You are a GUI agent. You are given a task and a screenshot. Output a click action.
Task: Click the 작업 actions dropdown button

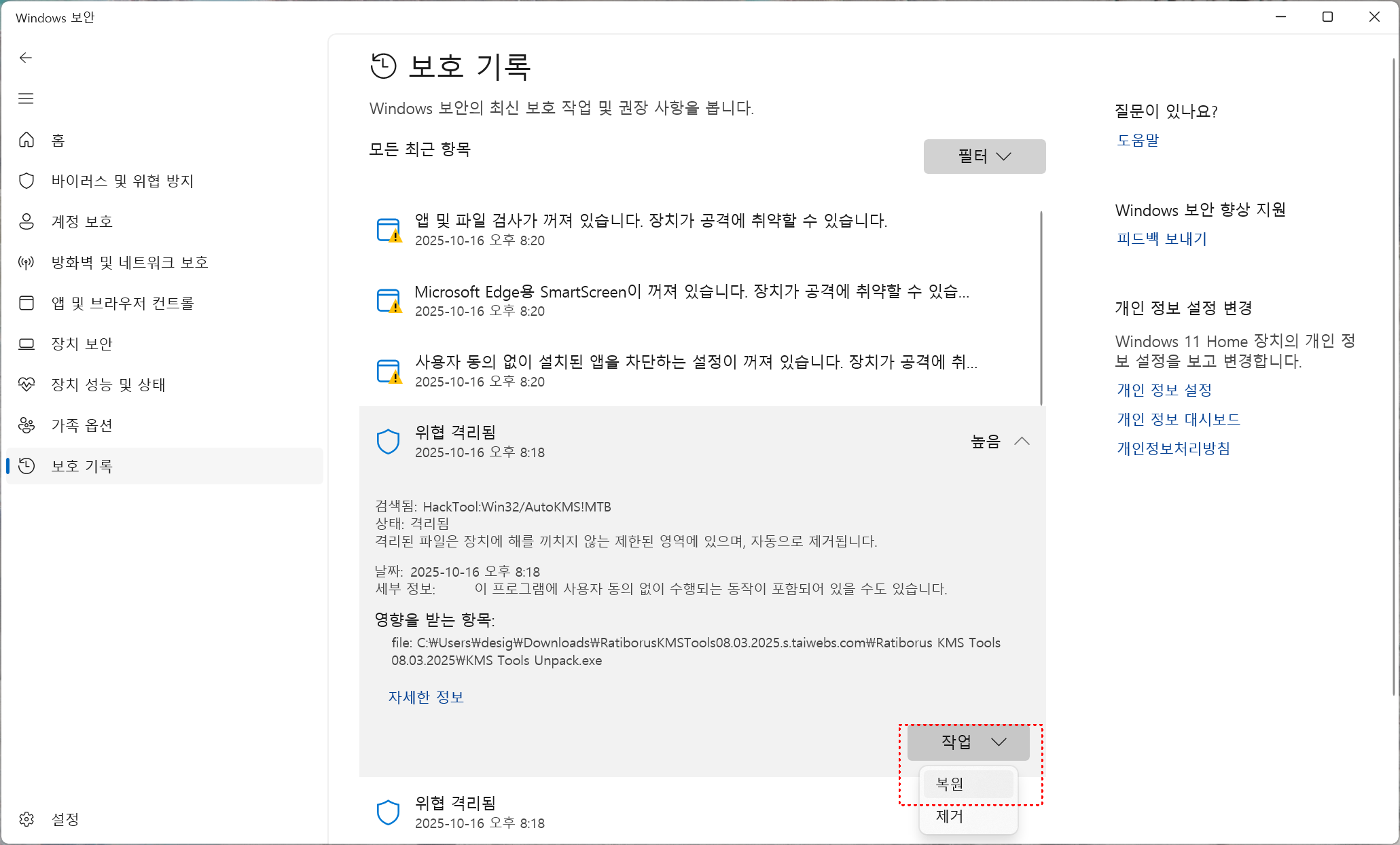tap(968, 742)
